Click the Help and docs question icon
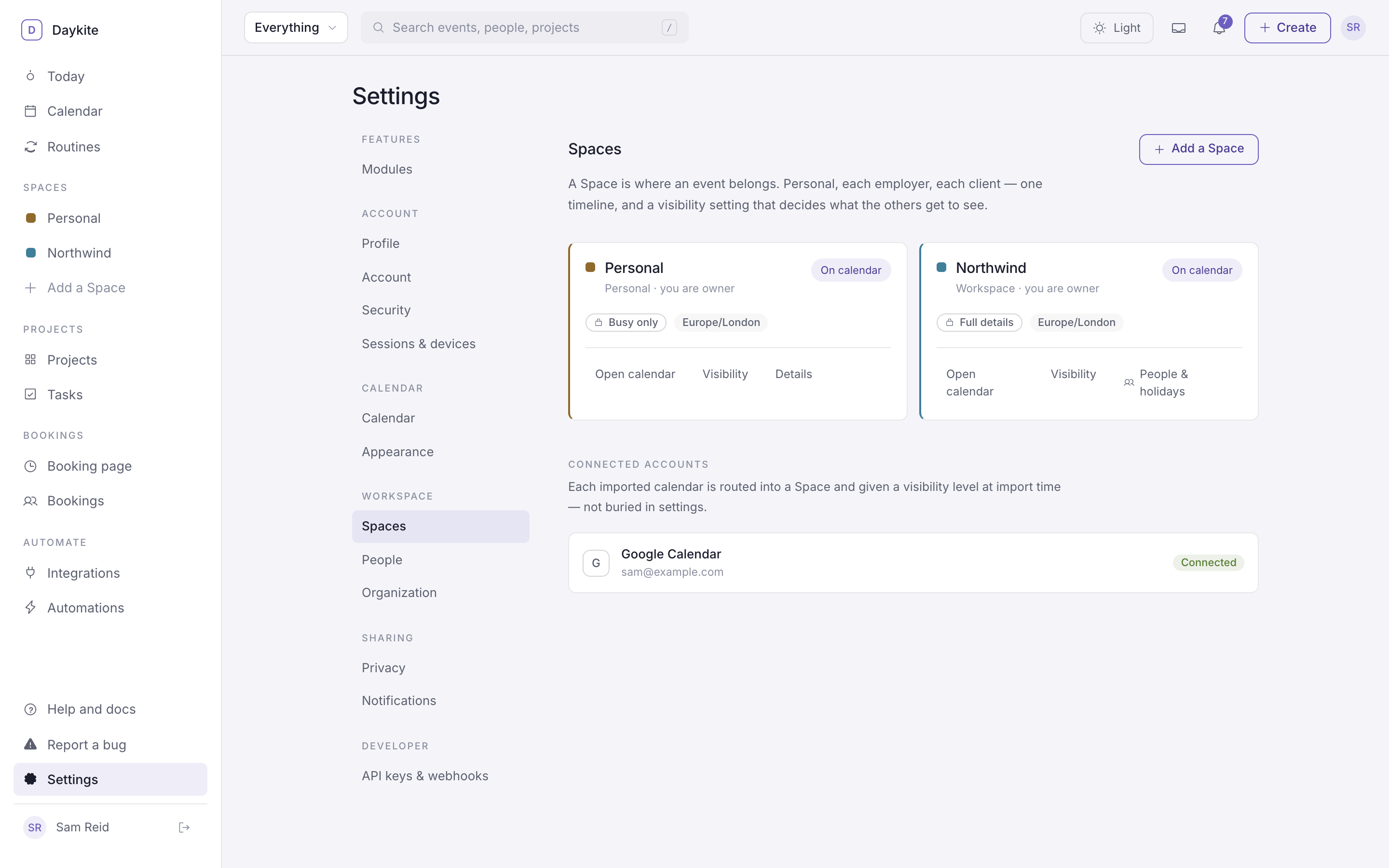Image resolution: width=1389 pixels, height=868 pixels. pos(30,709)
